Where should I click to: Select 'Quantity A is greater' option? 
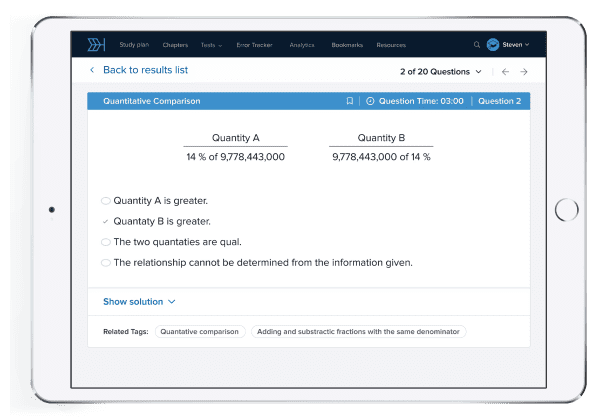[x=106, y=201]
